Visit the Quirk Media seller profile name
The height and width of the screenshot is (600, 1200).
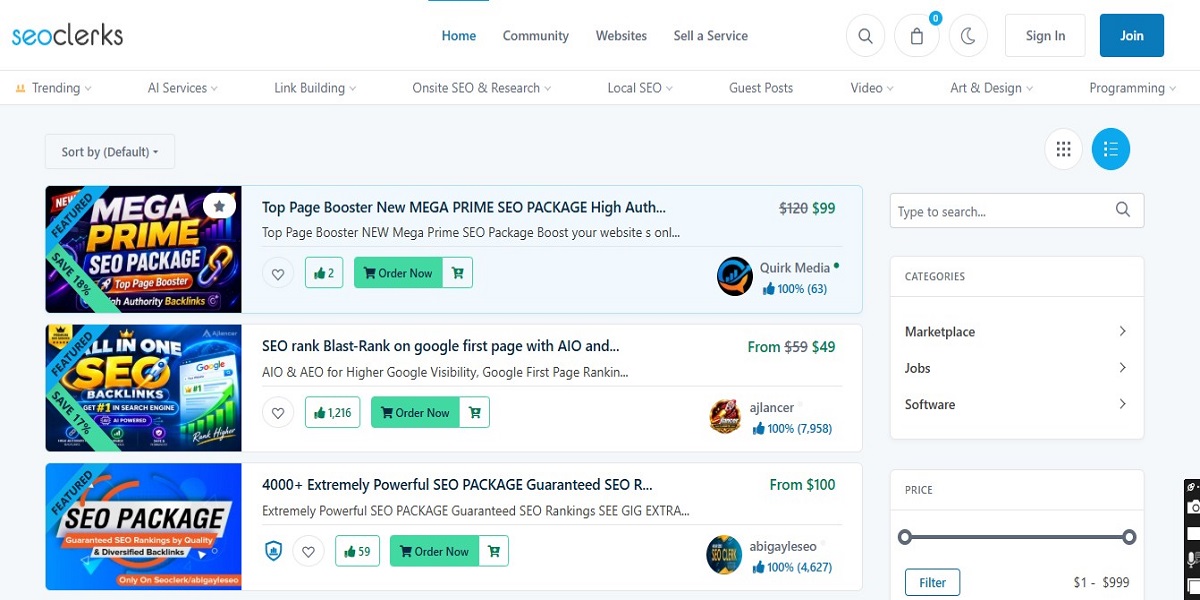click(x=795, y=268)
